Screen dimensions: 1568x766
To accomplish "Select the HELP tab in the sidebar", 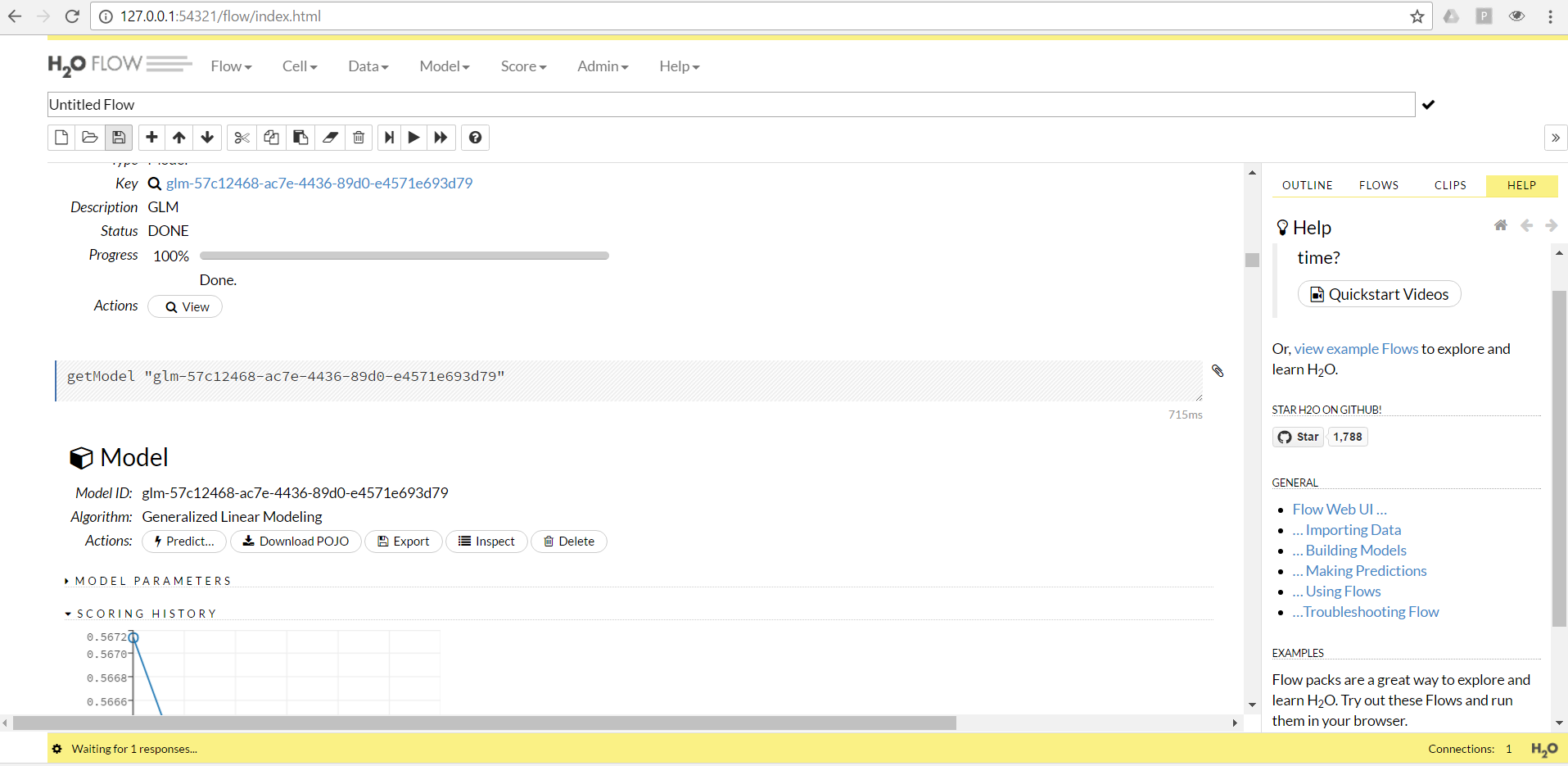I will [x=1522, y=185].
